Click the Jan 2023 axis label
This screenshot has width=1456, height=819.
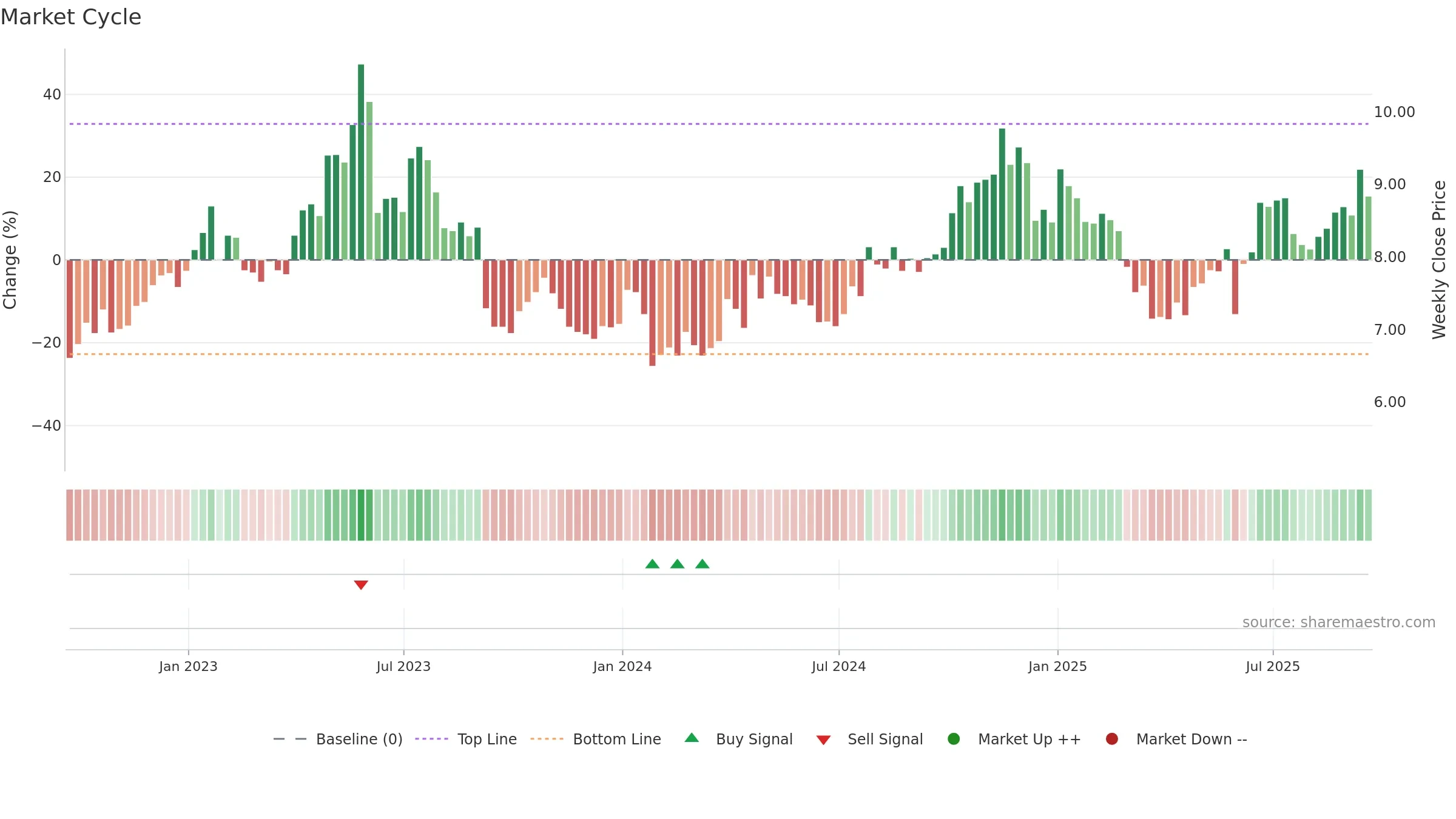pyautogui.click(x=188, y=666)
